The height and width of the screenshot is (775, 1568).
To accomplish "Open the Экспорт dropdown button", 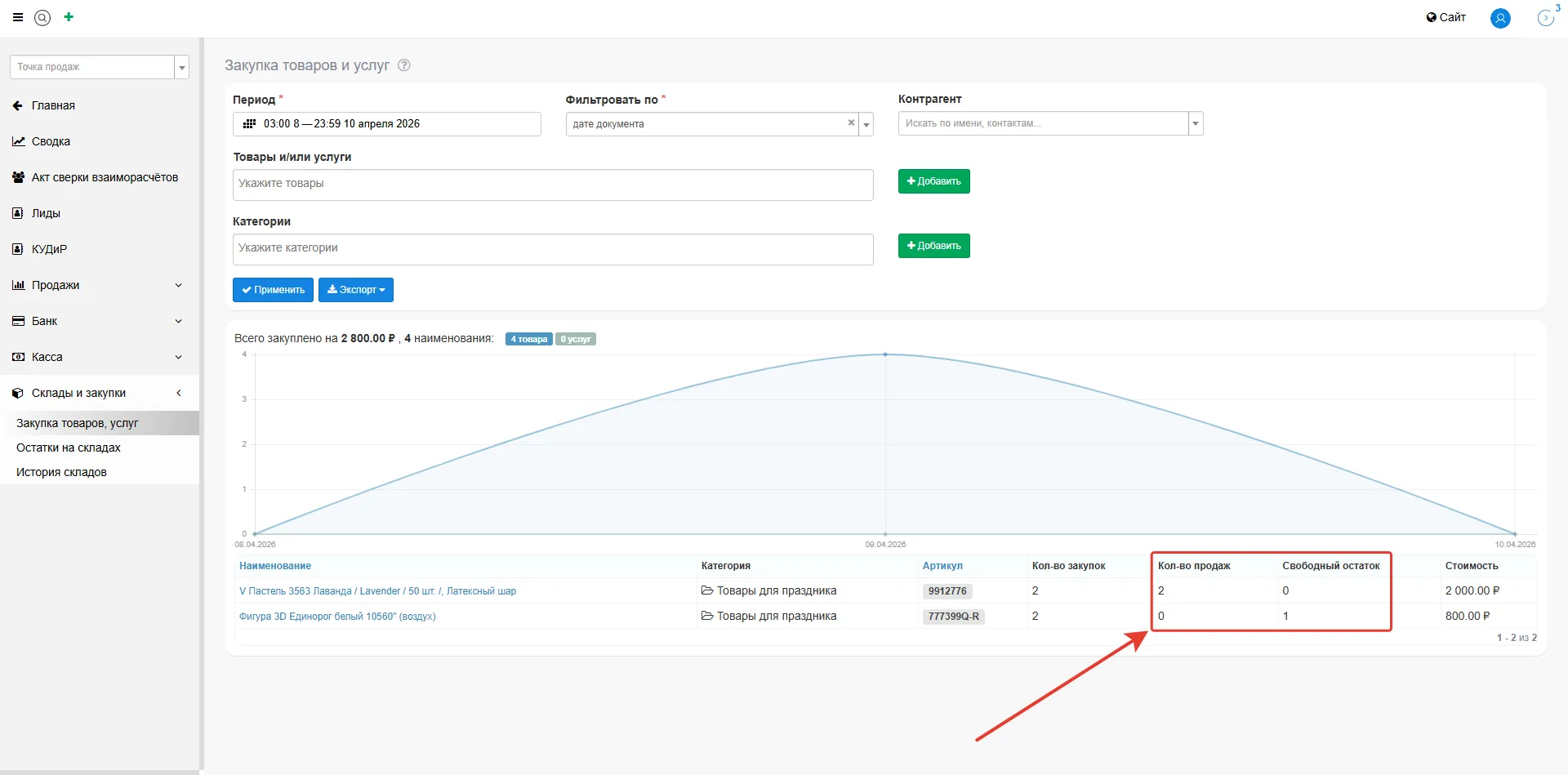I will coord(356,290).
